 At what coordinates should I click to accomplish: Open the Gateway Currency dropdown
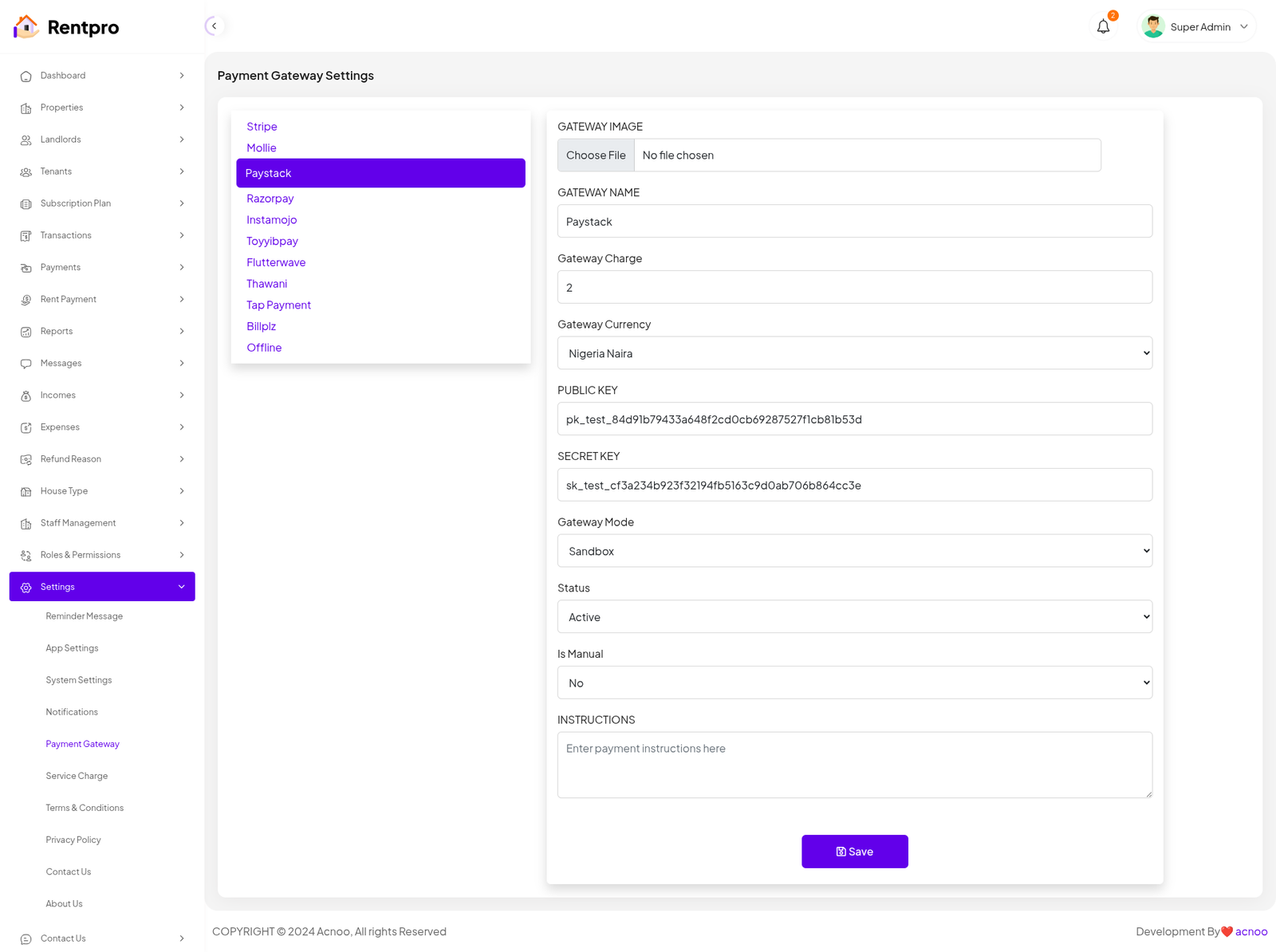pos(854,353)
